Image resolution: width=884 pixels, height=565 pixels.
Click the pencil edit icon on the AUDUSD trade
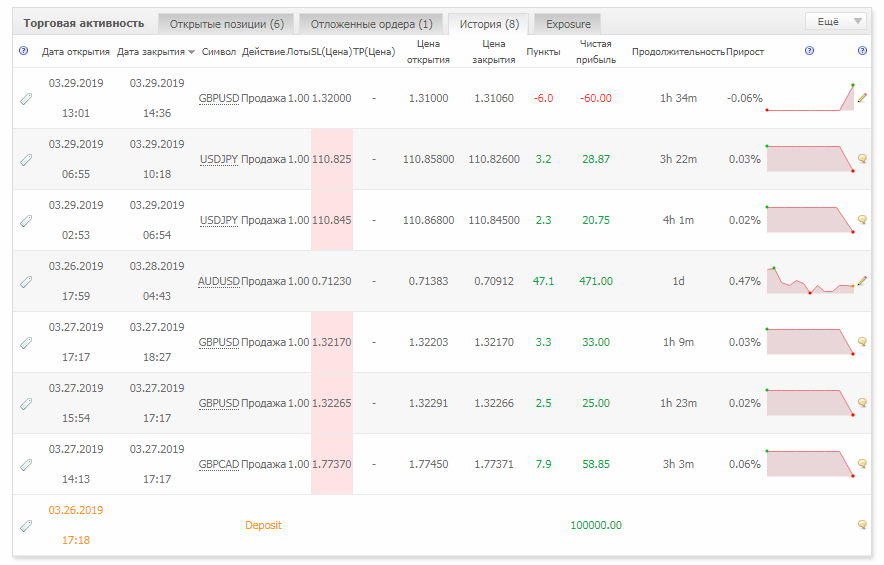coord(862,281)
